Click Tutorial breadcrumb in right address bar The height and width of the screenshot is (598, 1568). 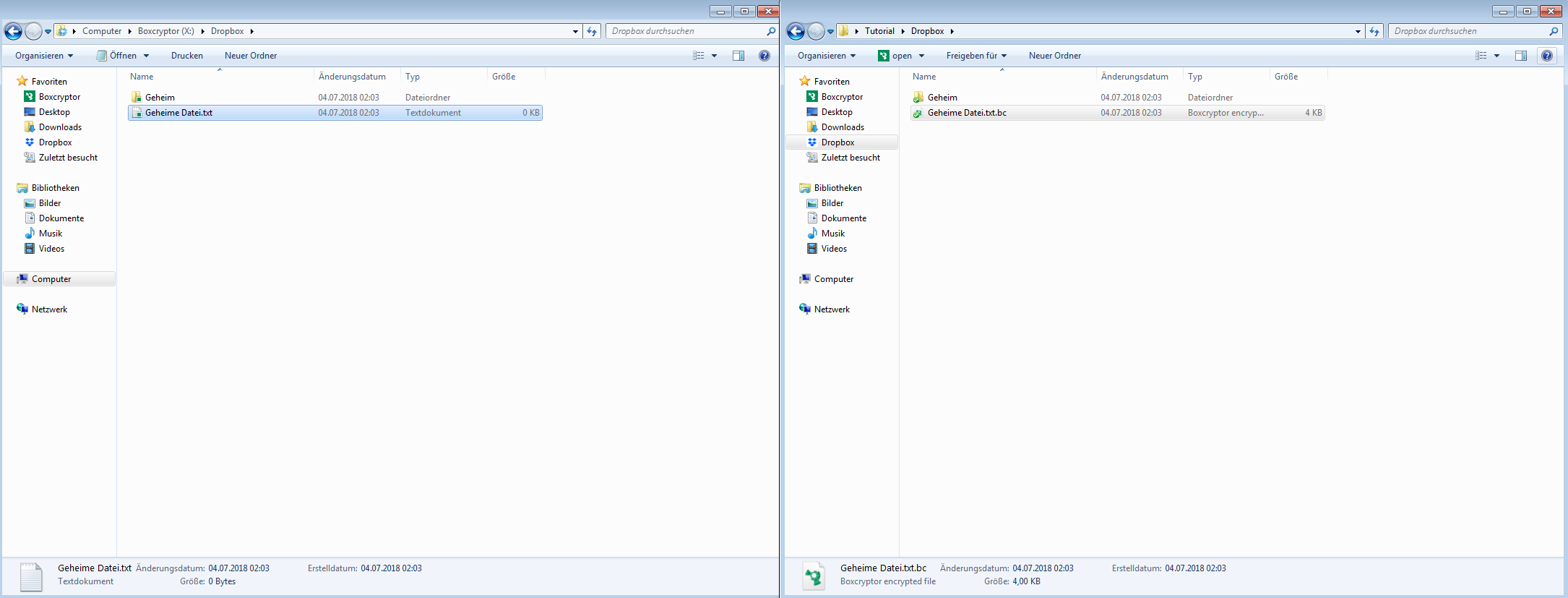click(879, 31)
